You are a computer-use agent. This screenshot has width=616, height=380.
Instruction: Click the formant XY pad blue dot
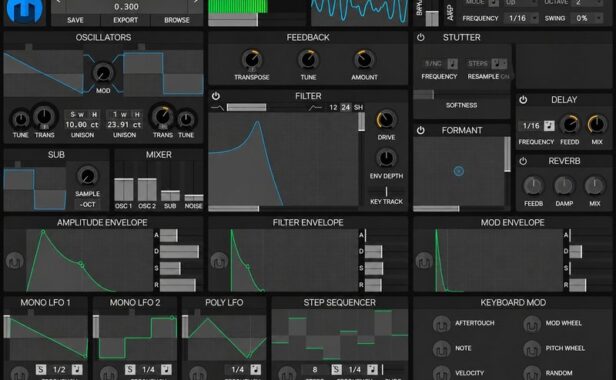pos(458,171)
